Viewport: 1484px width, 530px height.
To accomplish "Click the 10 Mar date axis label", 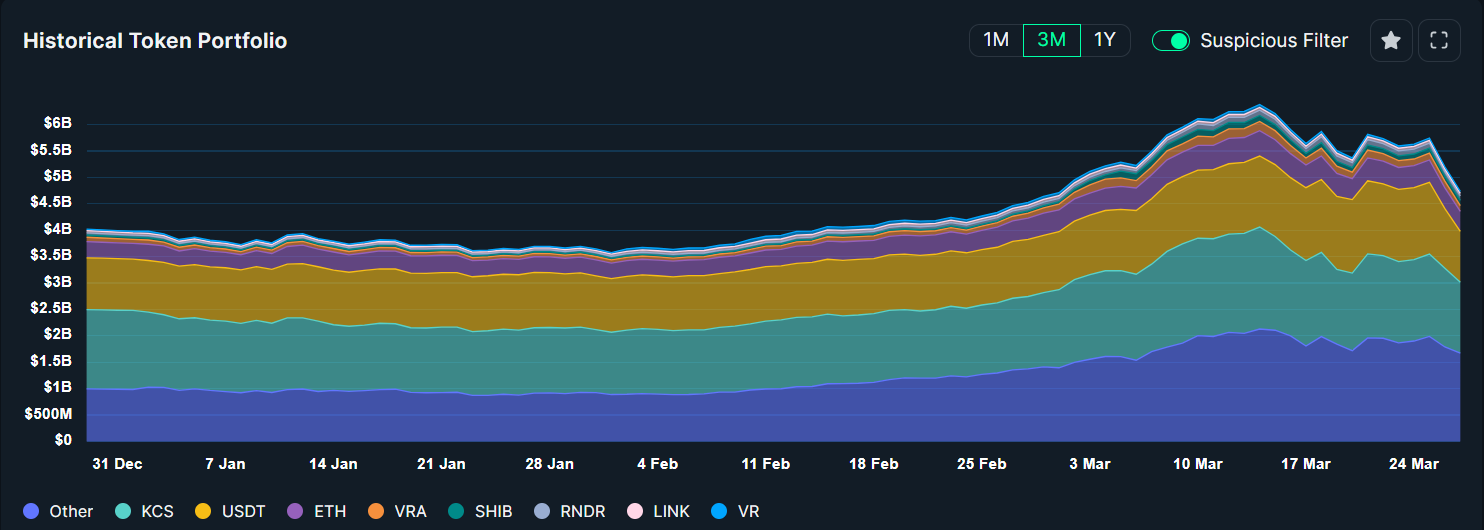I will [1198, 464].
